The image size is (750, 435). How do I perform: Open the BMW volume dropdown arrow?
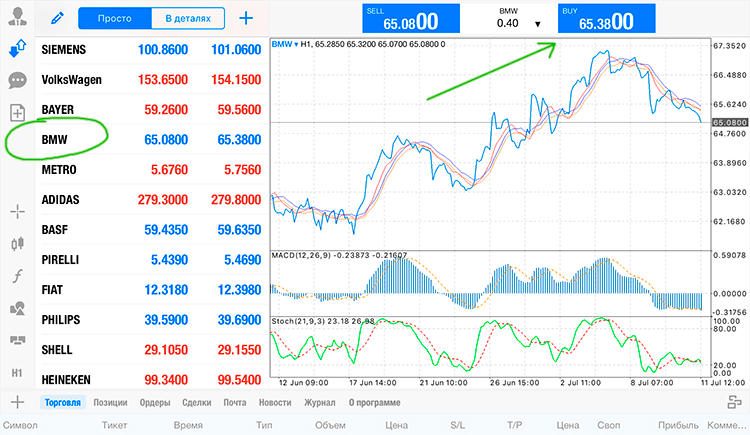coord(538,24)
